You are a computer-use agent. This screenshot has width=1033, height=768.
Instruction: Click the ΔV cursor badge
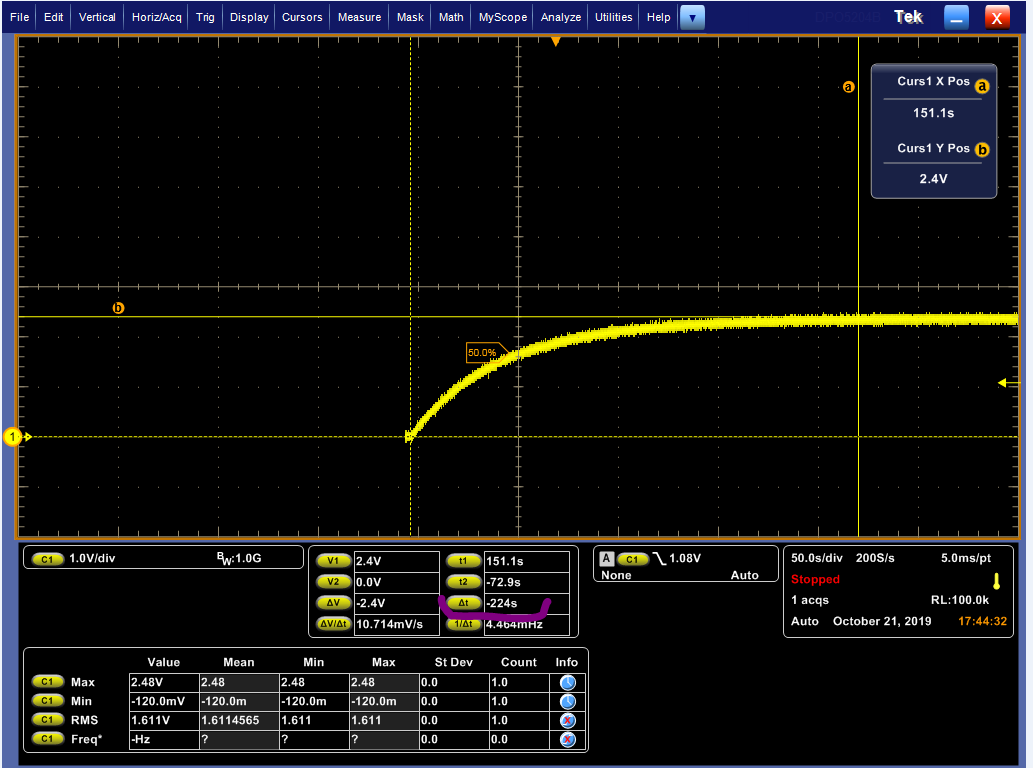pyautogui.click(x=333, y=603)
